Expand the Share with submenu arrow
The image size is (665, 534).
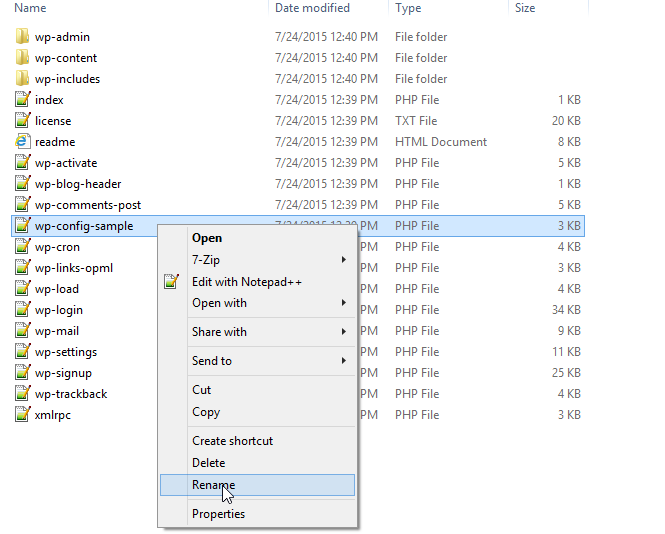344,332
